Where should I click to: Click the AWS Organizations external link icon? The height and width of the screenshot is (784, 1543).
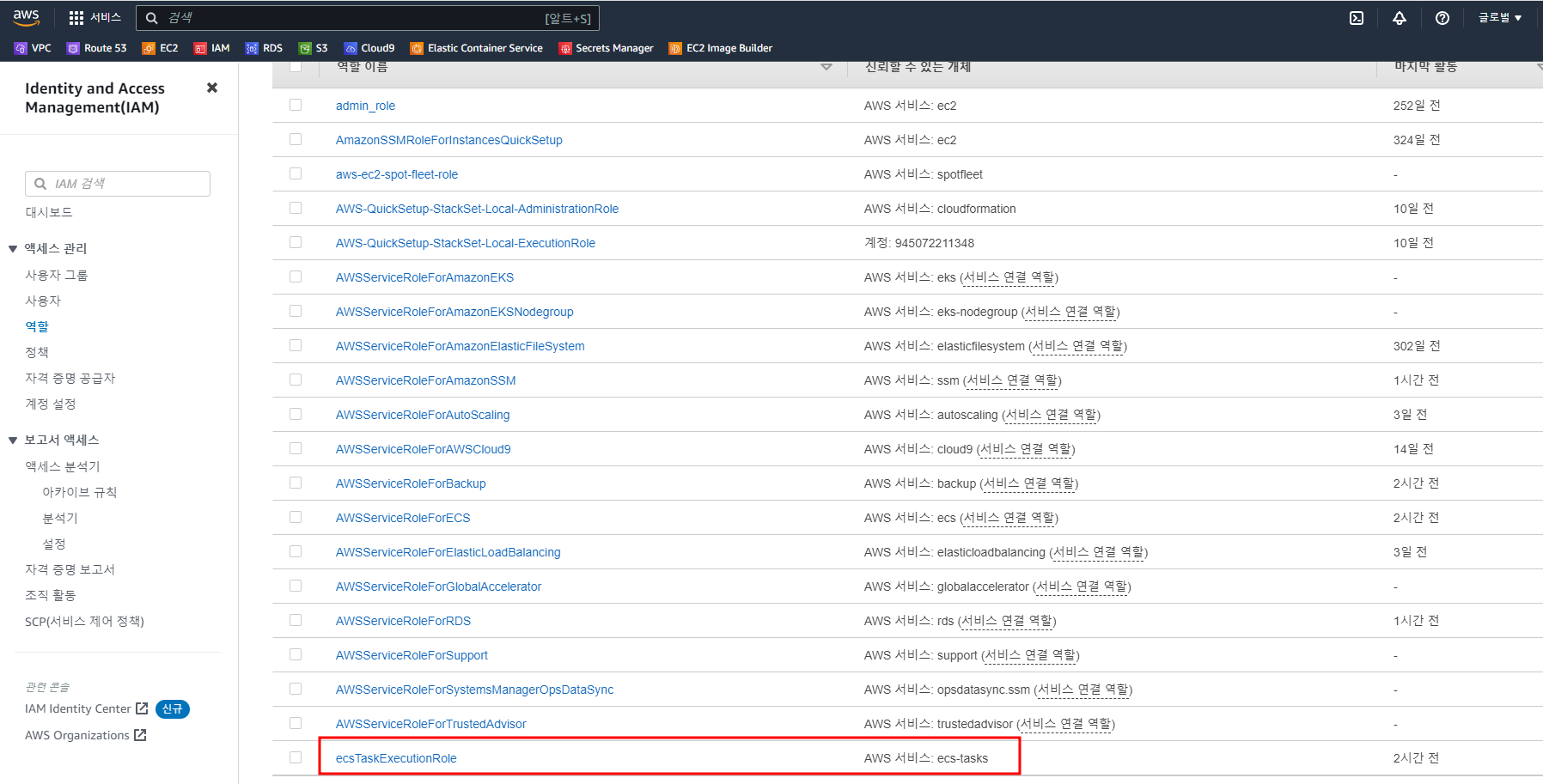click(141, 735)
